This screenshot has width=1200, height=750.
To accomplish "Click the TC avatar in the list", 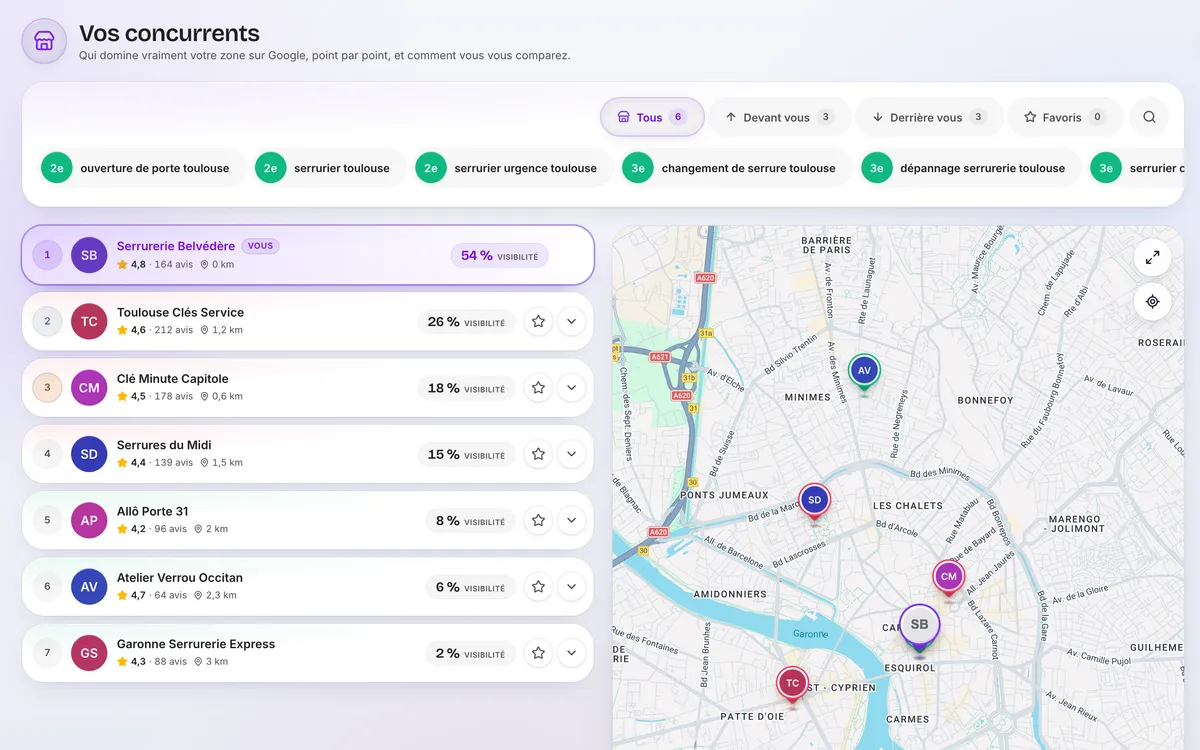I will click(89, 322).
